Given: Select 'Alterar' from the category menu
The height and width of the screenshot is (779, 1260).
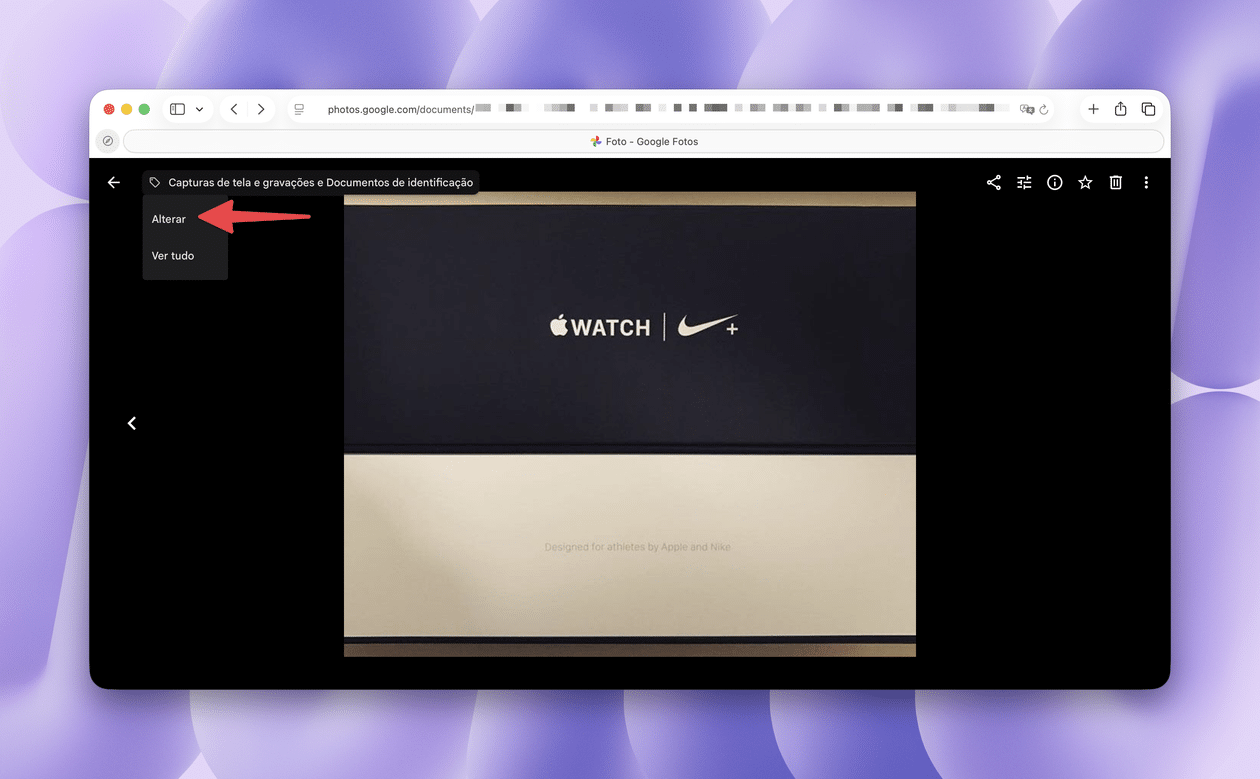Looking at the screenshot, I should point(169,219).
